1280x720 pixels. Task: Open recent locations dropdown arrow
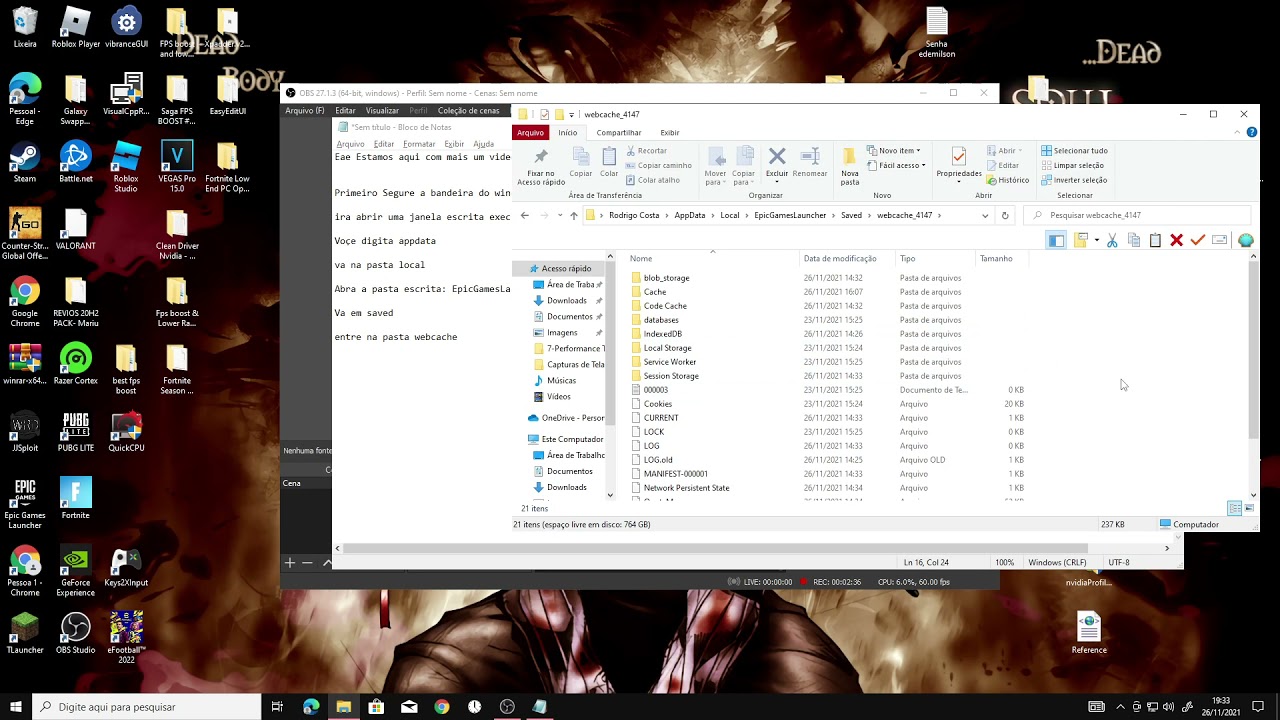[x=559, y=215]
